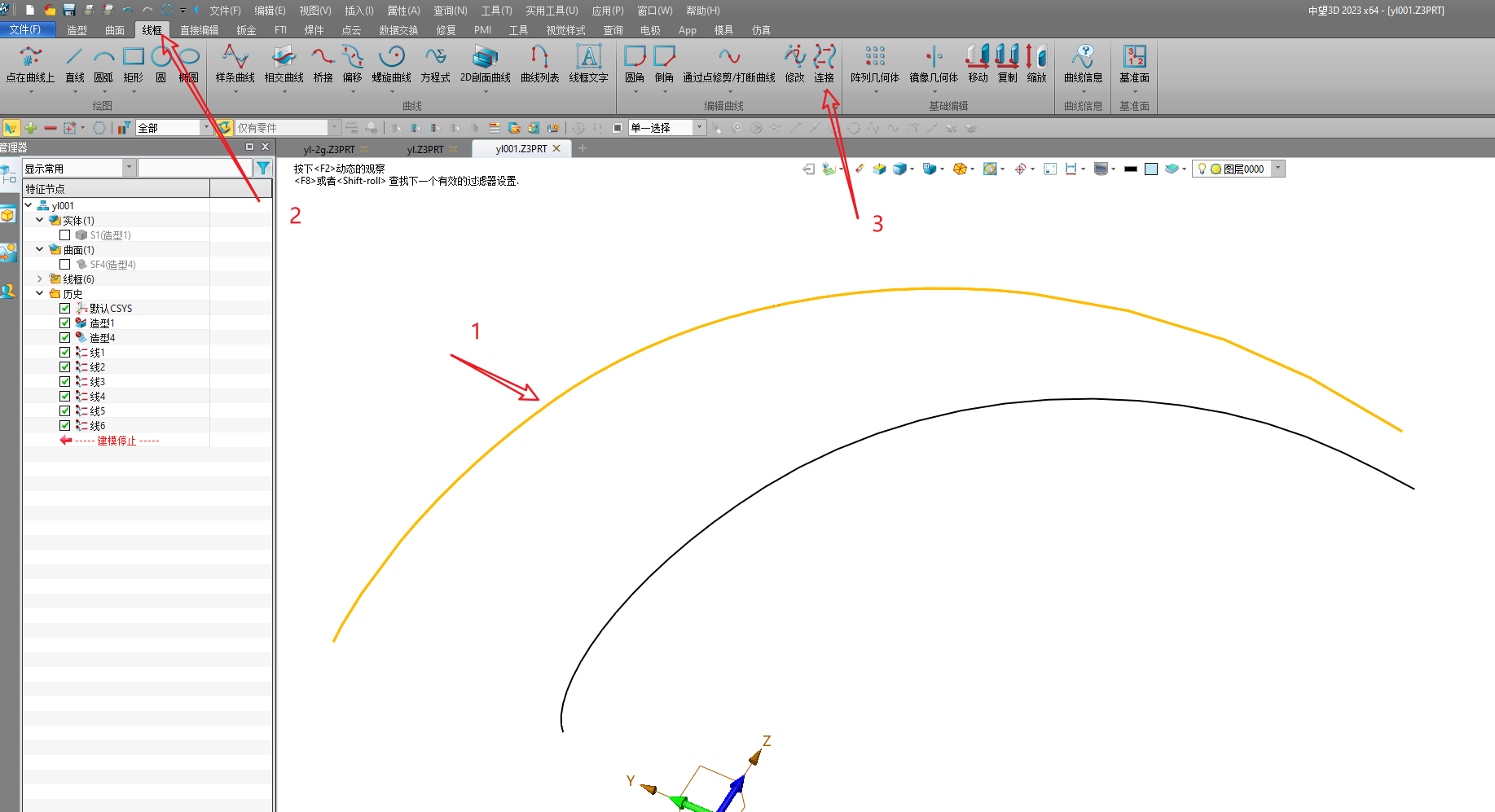
Task: Click the manager search input field
Action: 196,168
